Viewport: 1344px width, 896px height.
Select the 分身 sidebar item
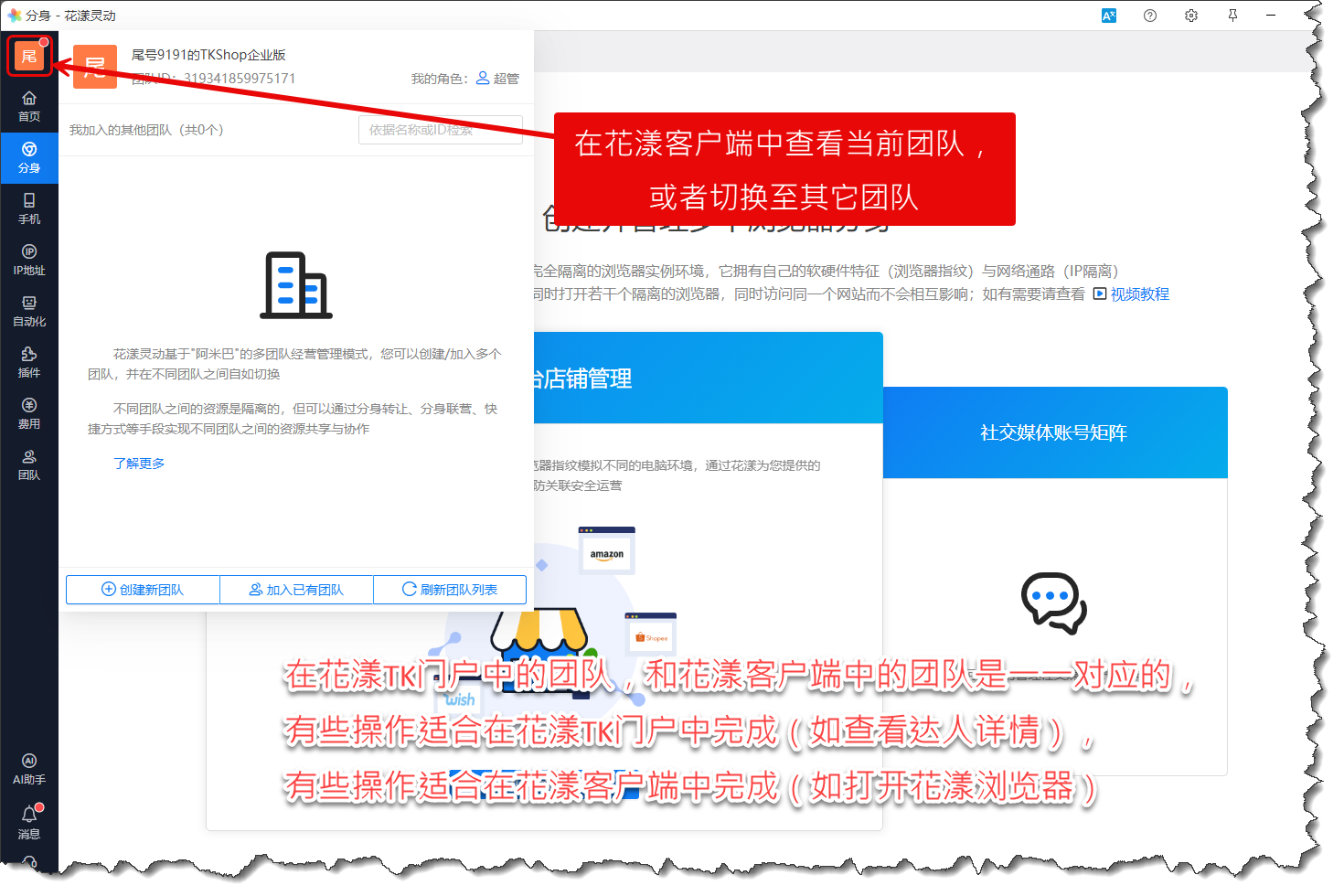click(29, 158)
